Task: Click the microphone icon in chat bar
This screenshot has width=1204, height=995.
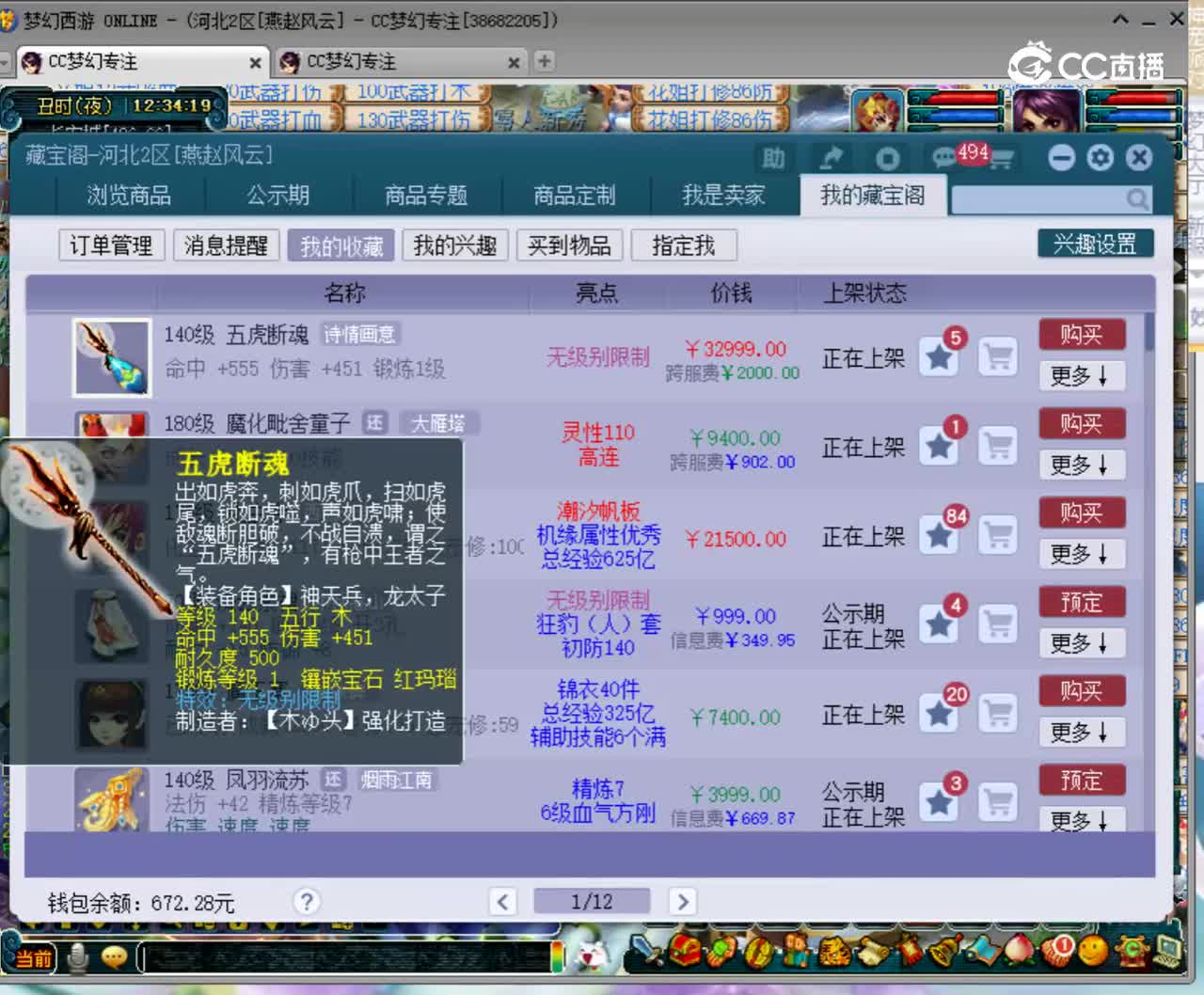Action: point(79,958)
